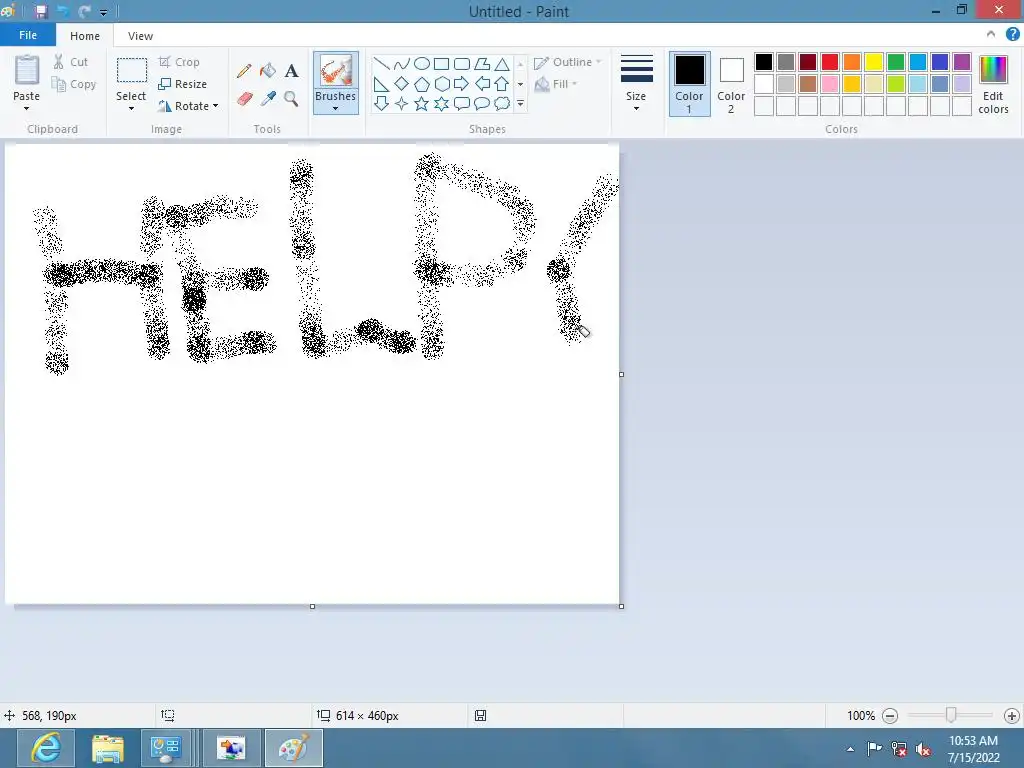Click the Save icon in quick access toolbar

(40, 11)
